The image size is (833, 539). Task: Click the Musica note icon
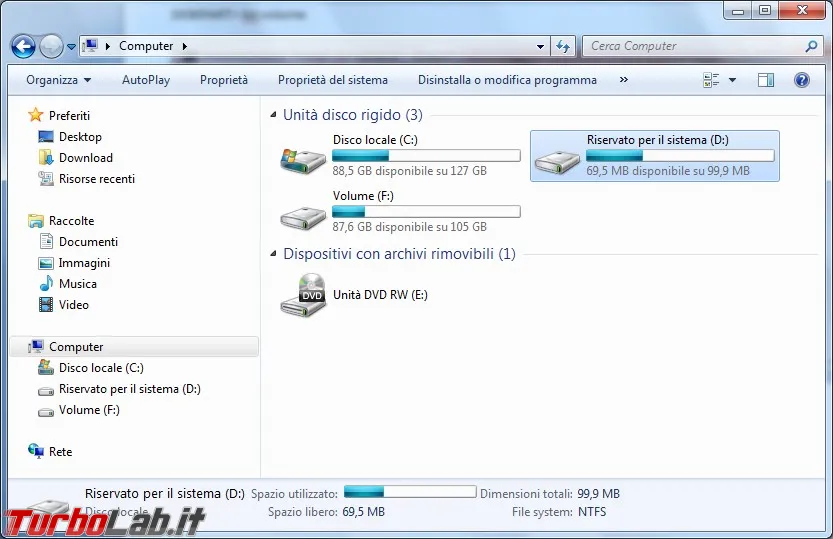[x=46, y=283]
